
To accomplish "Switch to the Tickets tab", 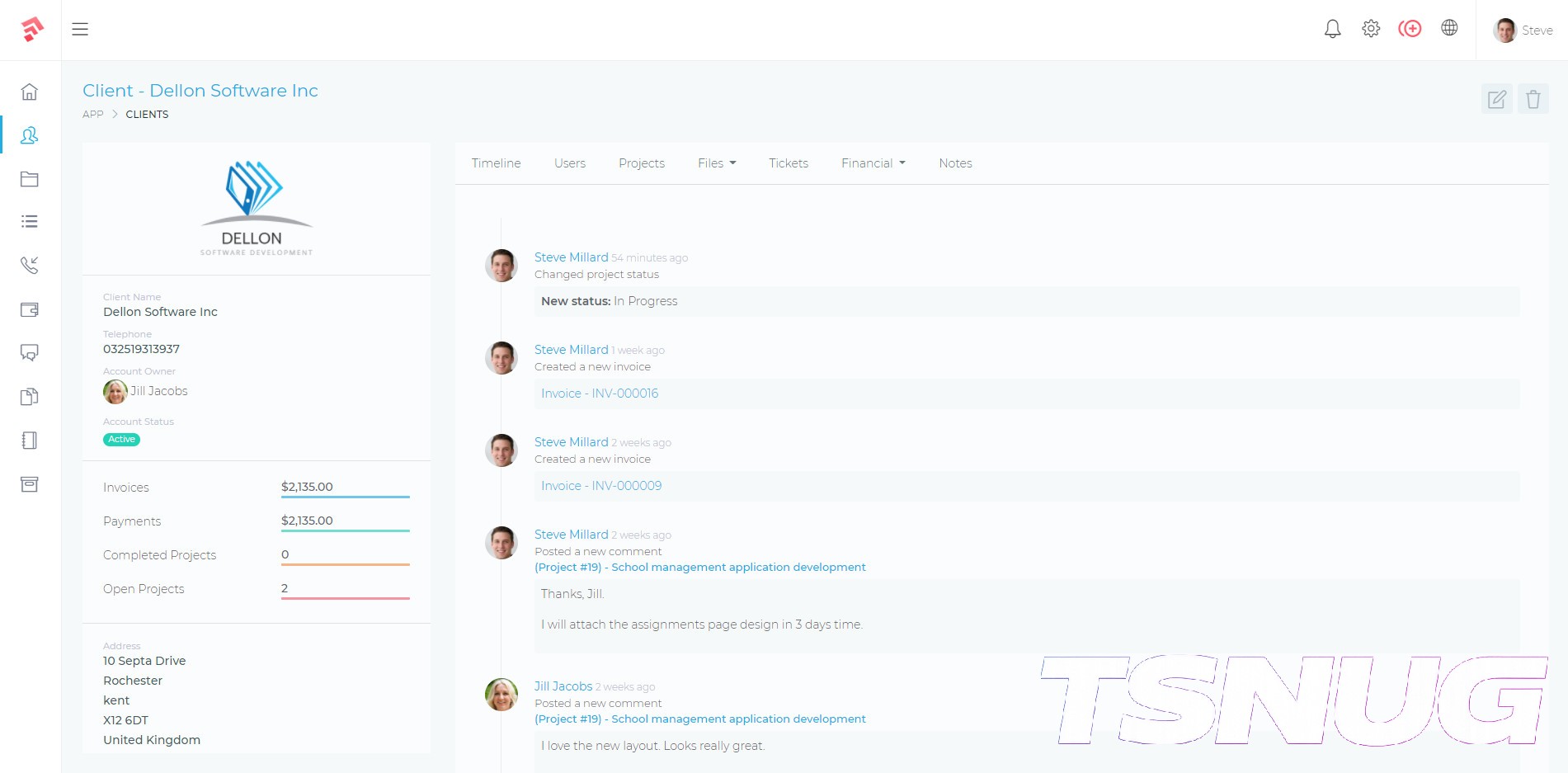I will pos(788,163).
